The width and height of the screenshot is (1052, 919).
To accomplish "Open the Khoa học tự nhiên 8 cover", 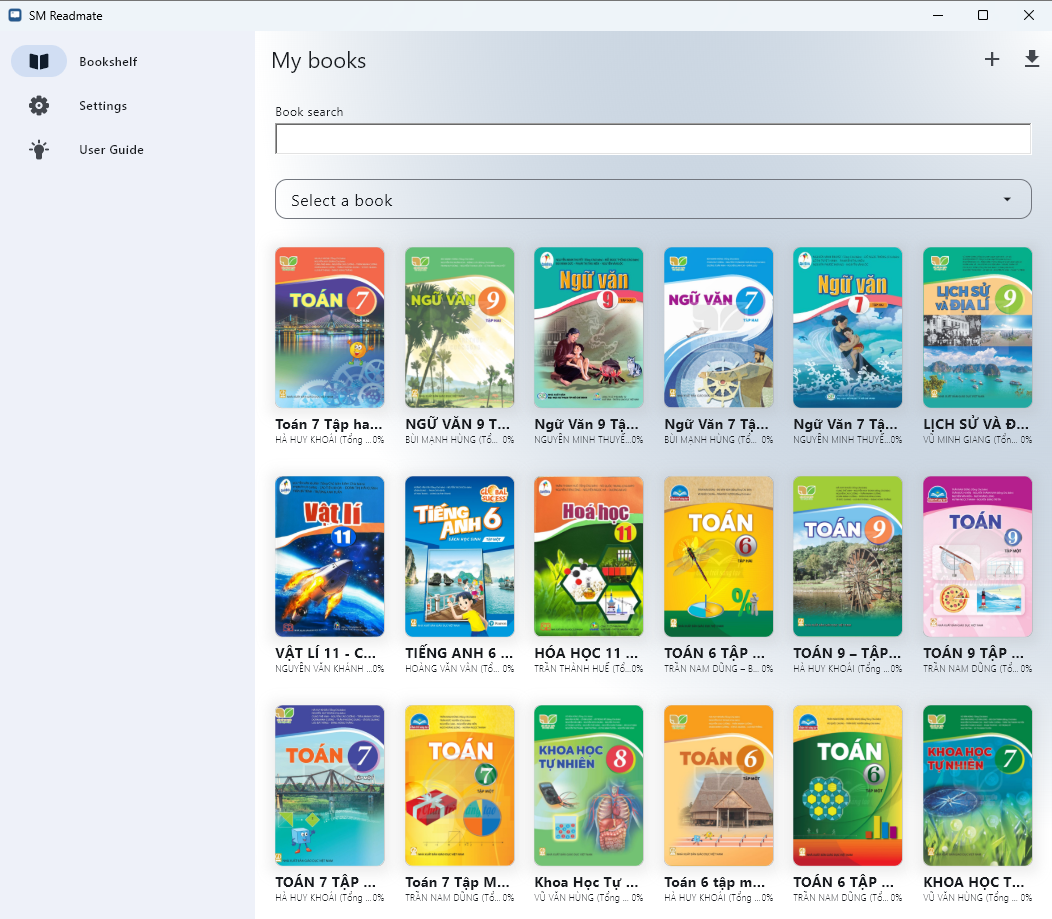I will 588,785.
